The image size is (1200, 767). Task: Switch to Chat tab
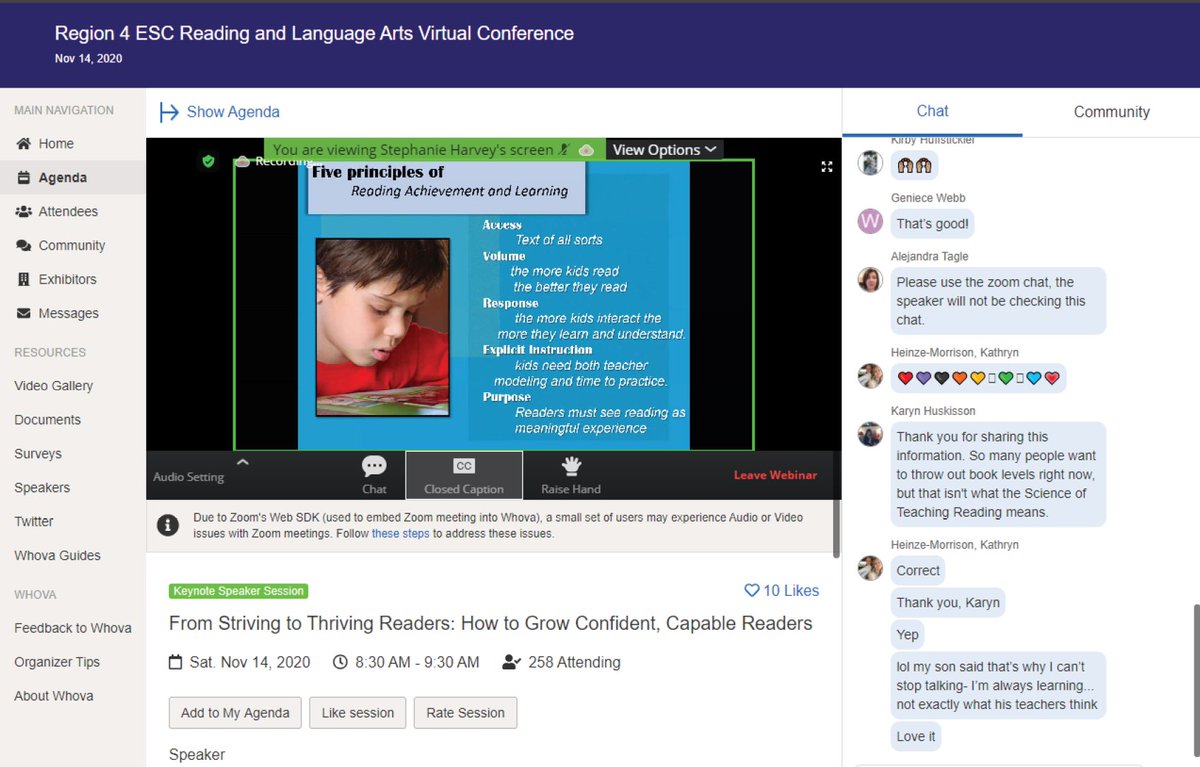pyautogui.click(x=932, y=112)
